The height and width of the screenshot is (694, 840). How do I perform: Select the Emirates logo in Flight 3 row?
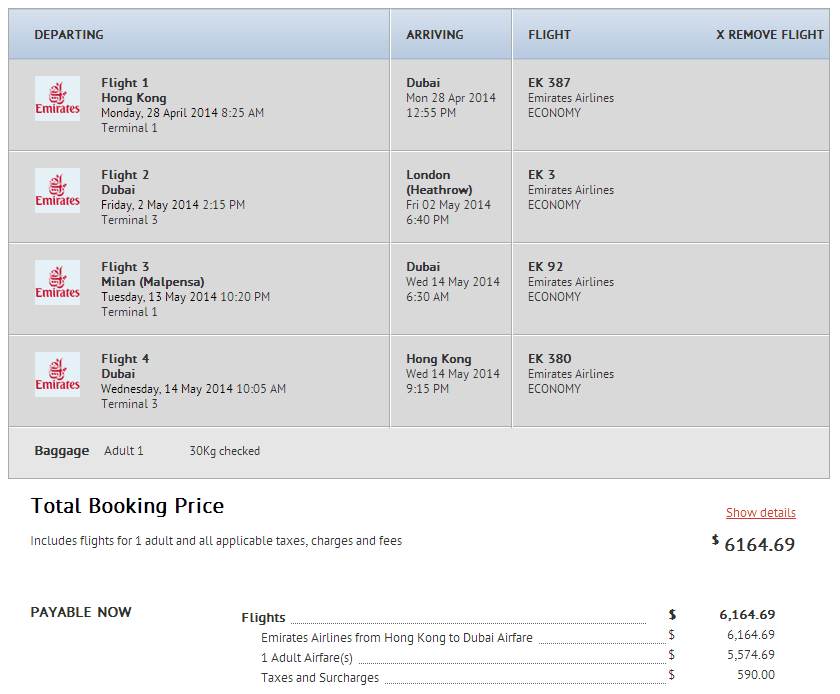(x=57, y=283)
